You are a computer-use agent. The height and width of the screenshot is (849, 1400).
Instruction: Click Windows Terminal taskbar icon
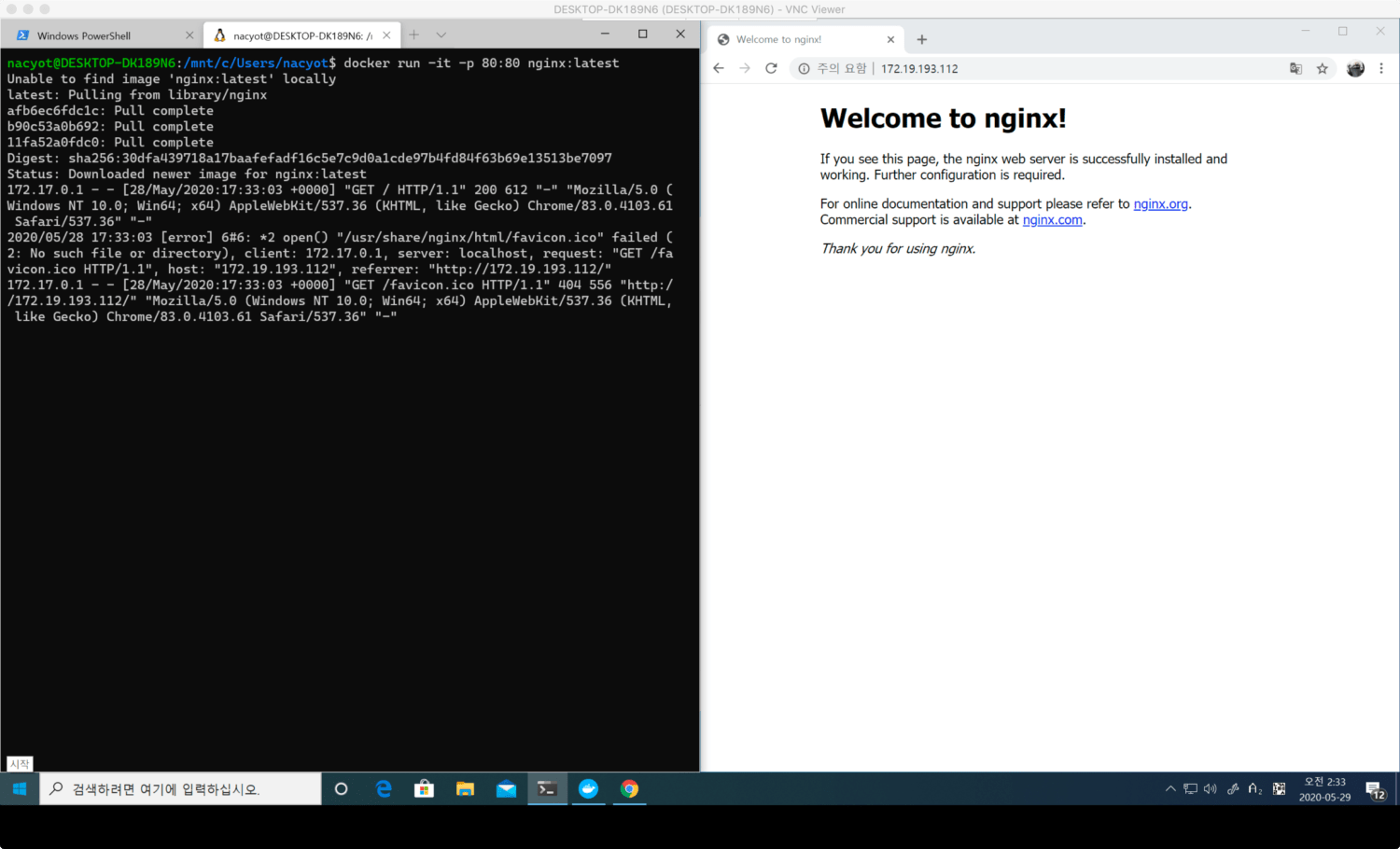(x=547, y=789)
